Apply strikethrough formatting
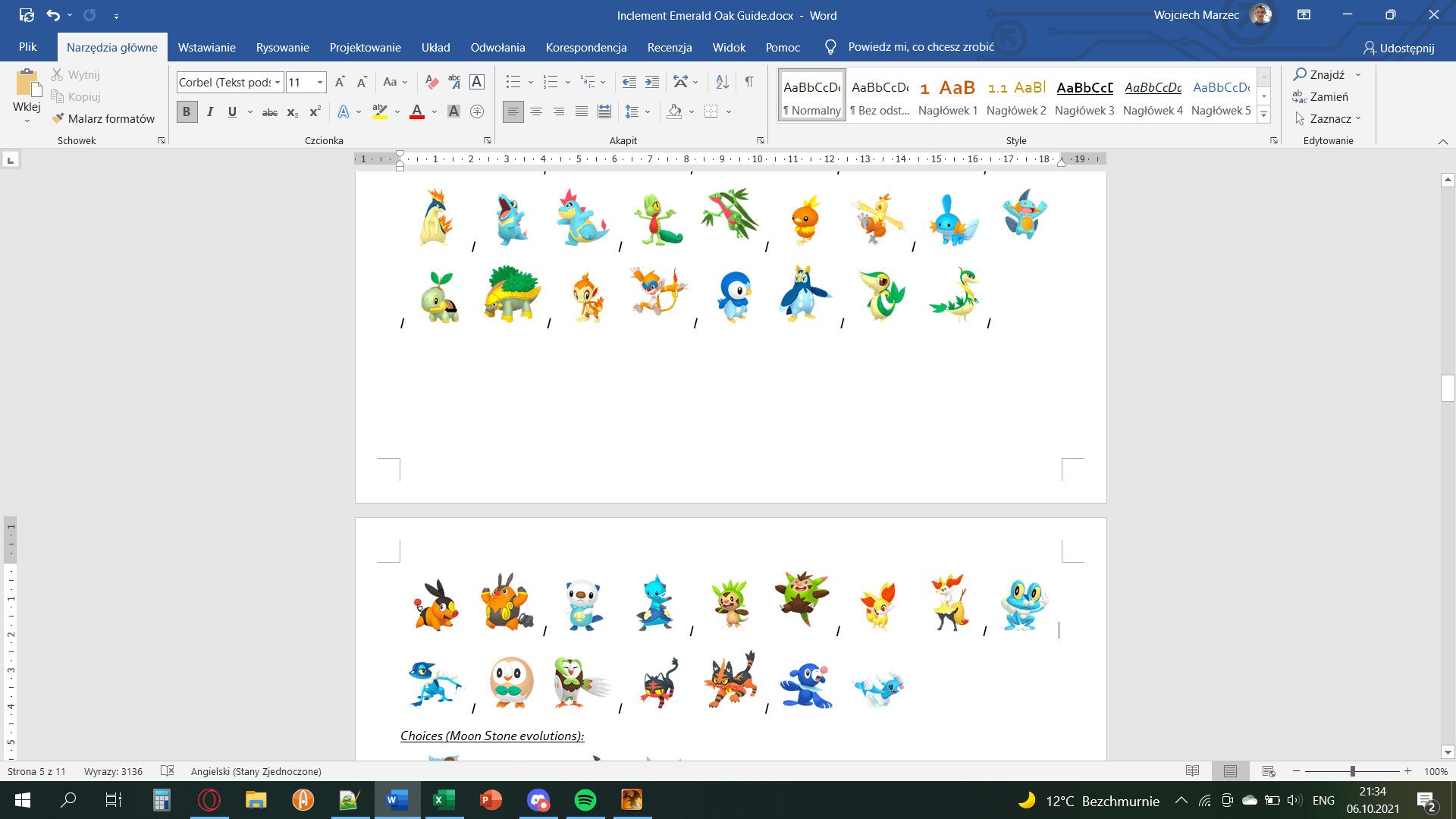1456x819 pixels. tap(269, 111)
